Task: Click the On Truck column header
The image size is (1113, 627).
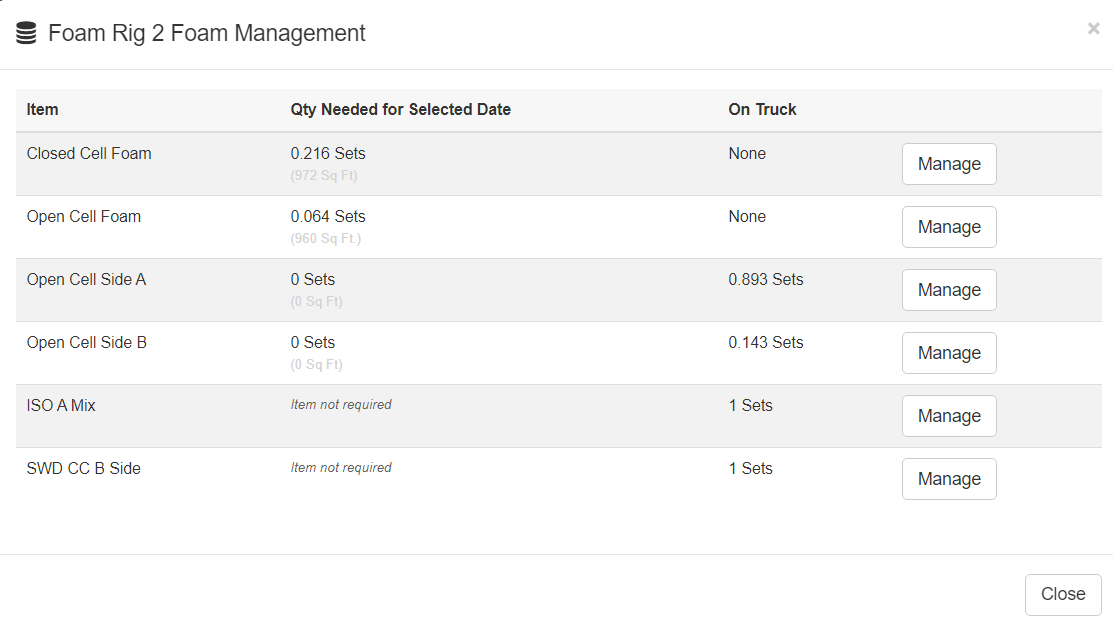Action: tap(762, 110)
